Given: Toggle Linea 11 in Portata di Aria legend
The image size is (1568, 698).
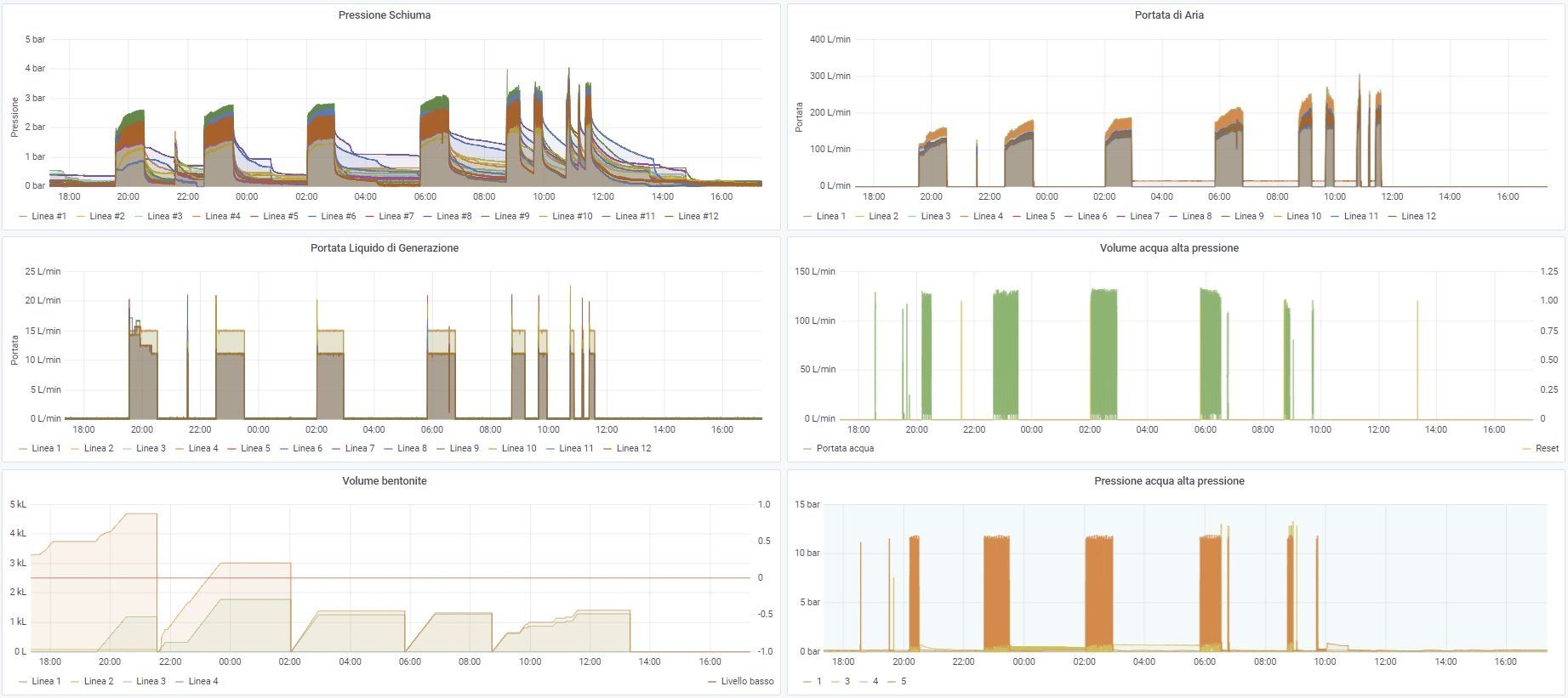Looking at the screenshot, I should (1361, 216).
